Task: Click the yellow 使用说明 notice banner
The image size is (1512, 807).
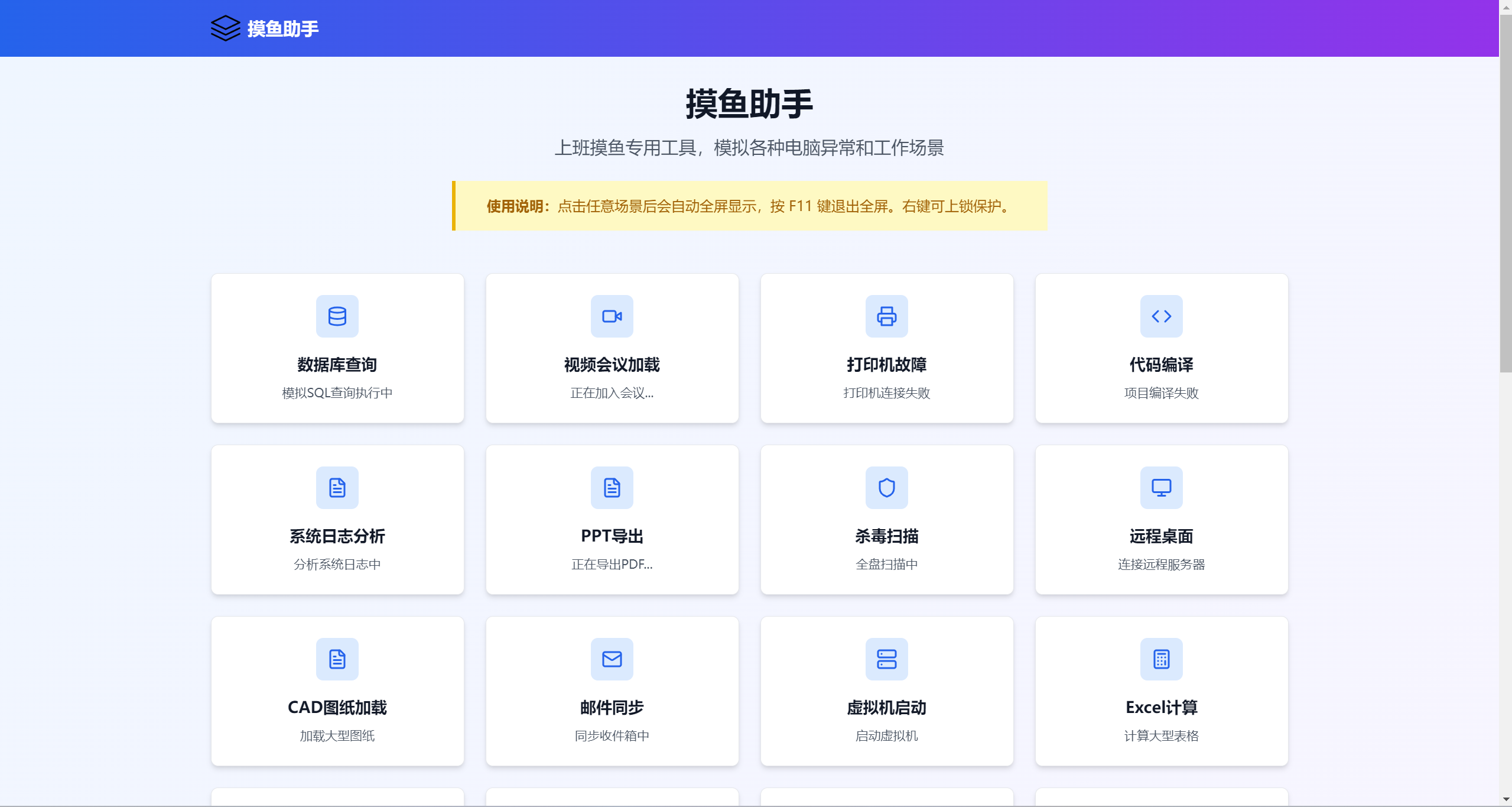Action: coord(749,206)
